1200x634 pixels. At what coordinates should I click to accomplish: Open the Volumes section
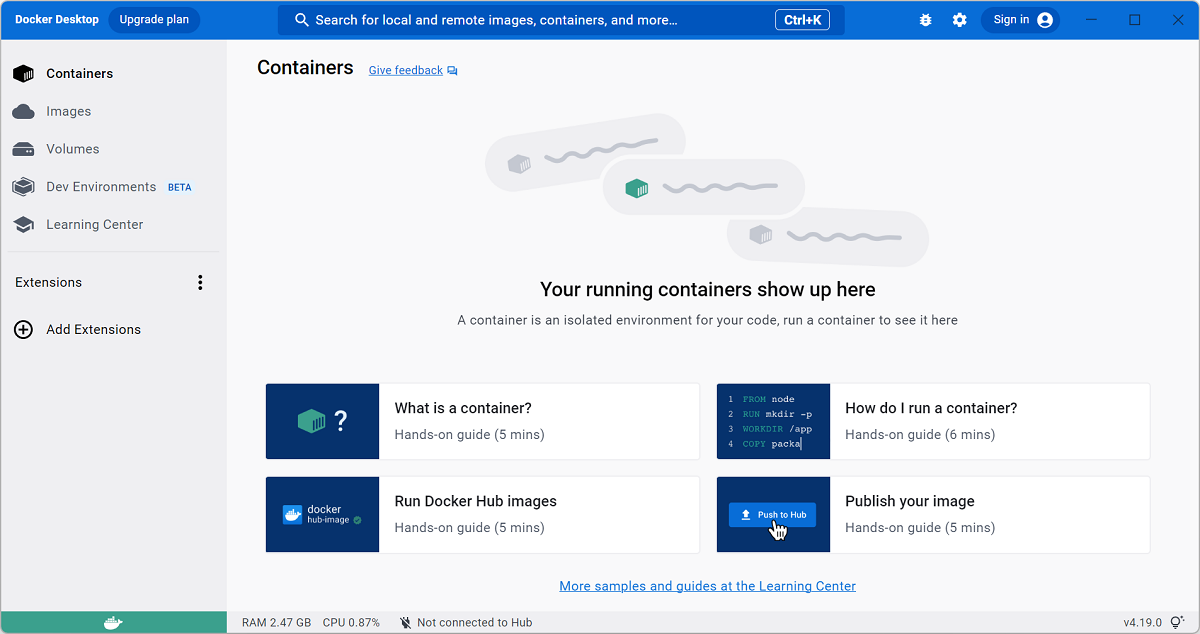coord(71,148)
